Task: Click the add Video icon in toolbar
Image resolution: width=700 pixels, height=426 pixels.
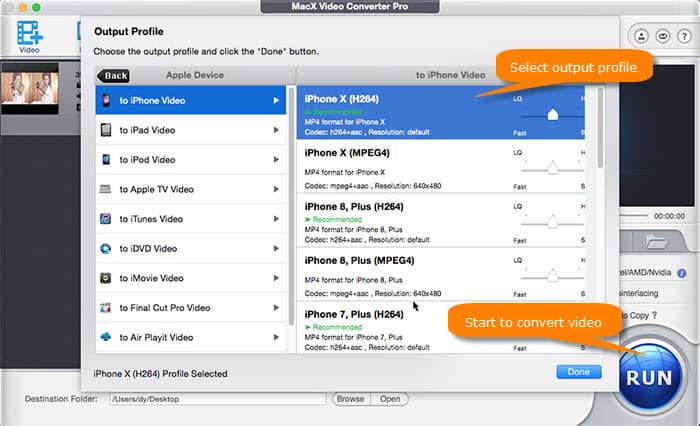Action: click(29, 37)
